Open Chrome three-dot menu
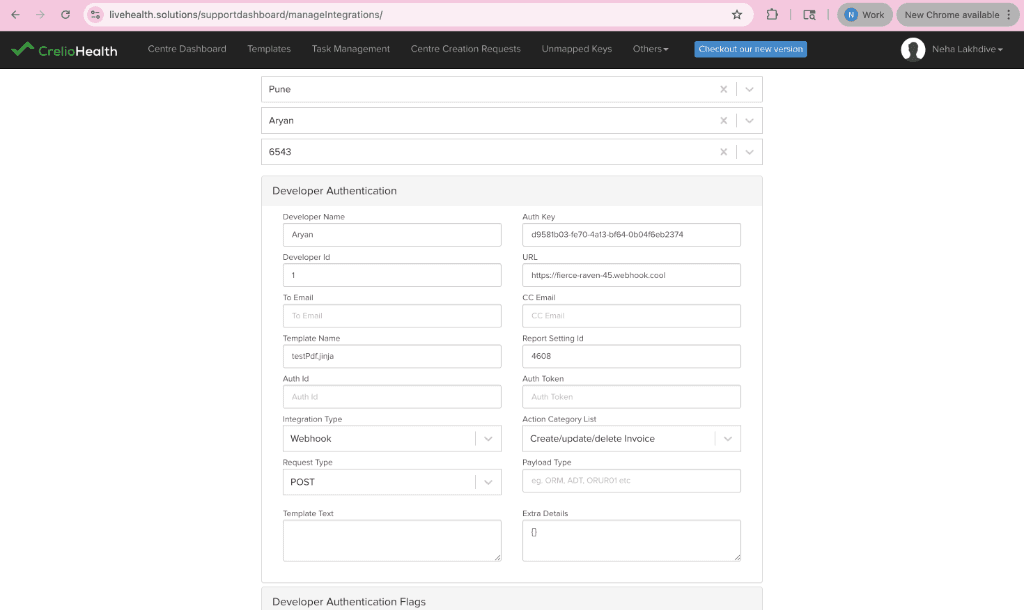This screenshot has width=1024, height=610. tap(1009, 14)
